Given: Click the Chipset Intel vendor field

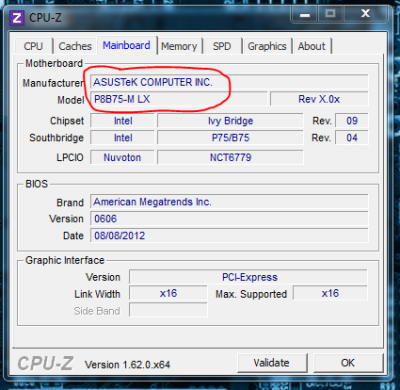Looking at the screenshot, I should (123, 121).
